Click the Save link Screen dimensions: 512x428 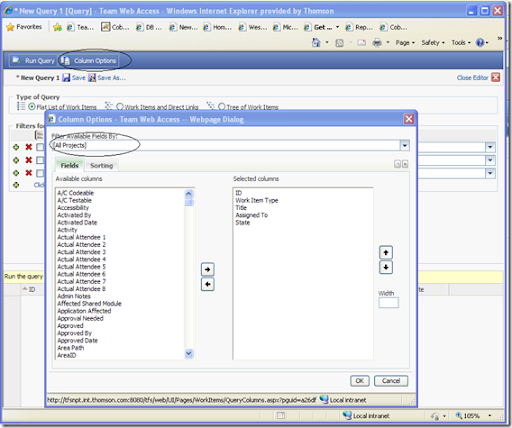[x=79, y=78]
